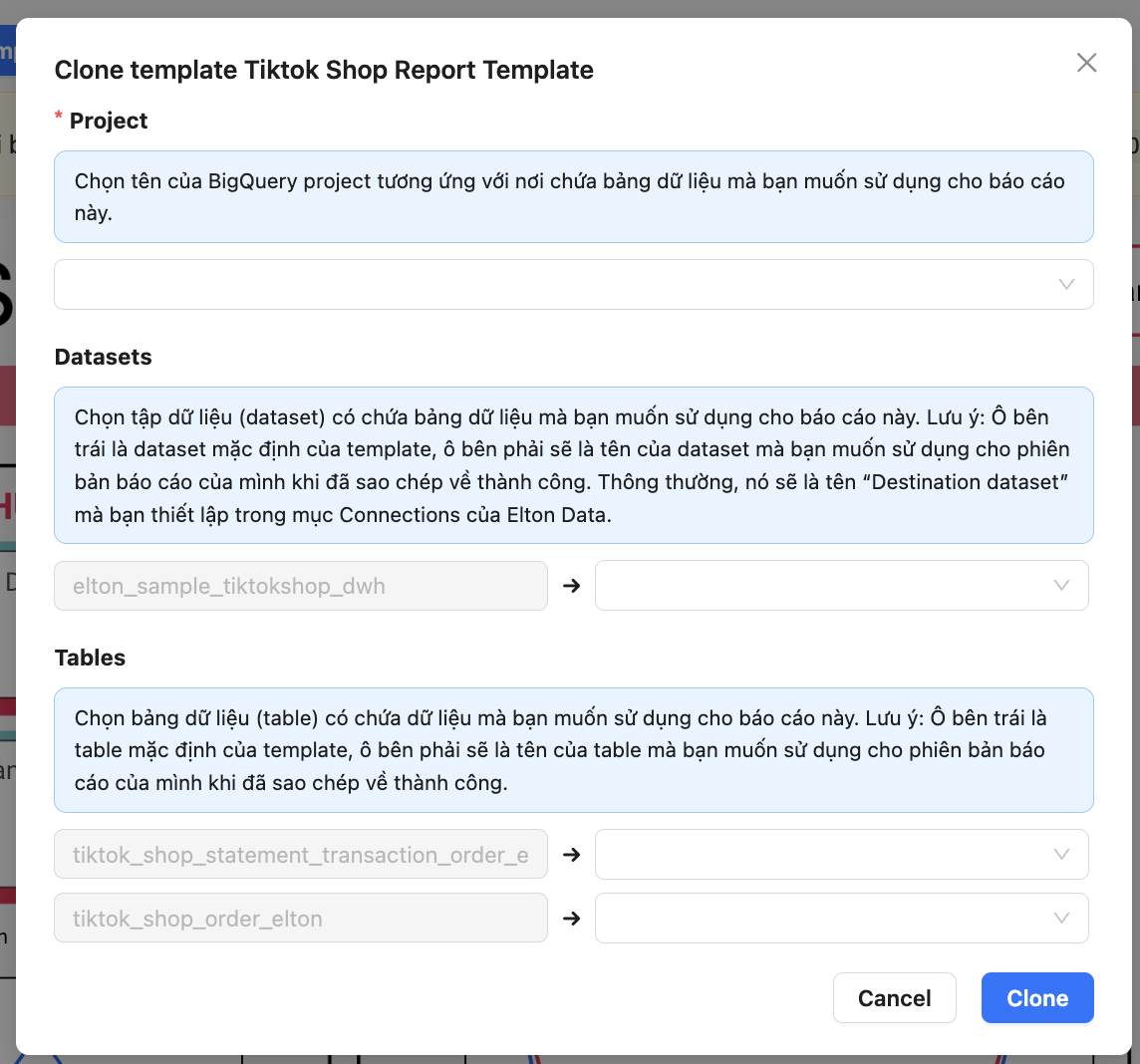Click the Tables heading
Image resolution: width=1140 pixels, height=1064 pixels.
click(90, 658)
